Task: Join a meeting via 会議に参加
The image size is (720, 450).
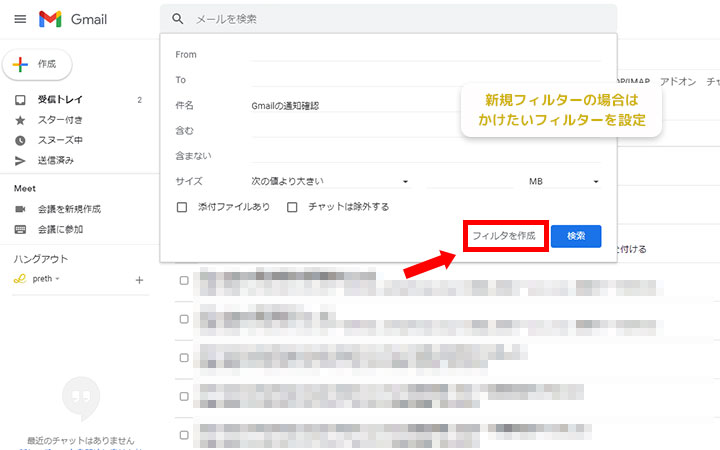Action: click(x=60, y=229)
